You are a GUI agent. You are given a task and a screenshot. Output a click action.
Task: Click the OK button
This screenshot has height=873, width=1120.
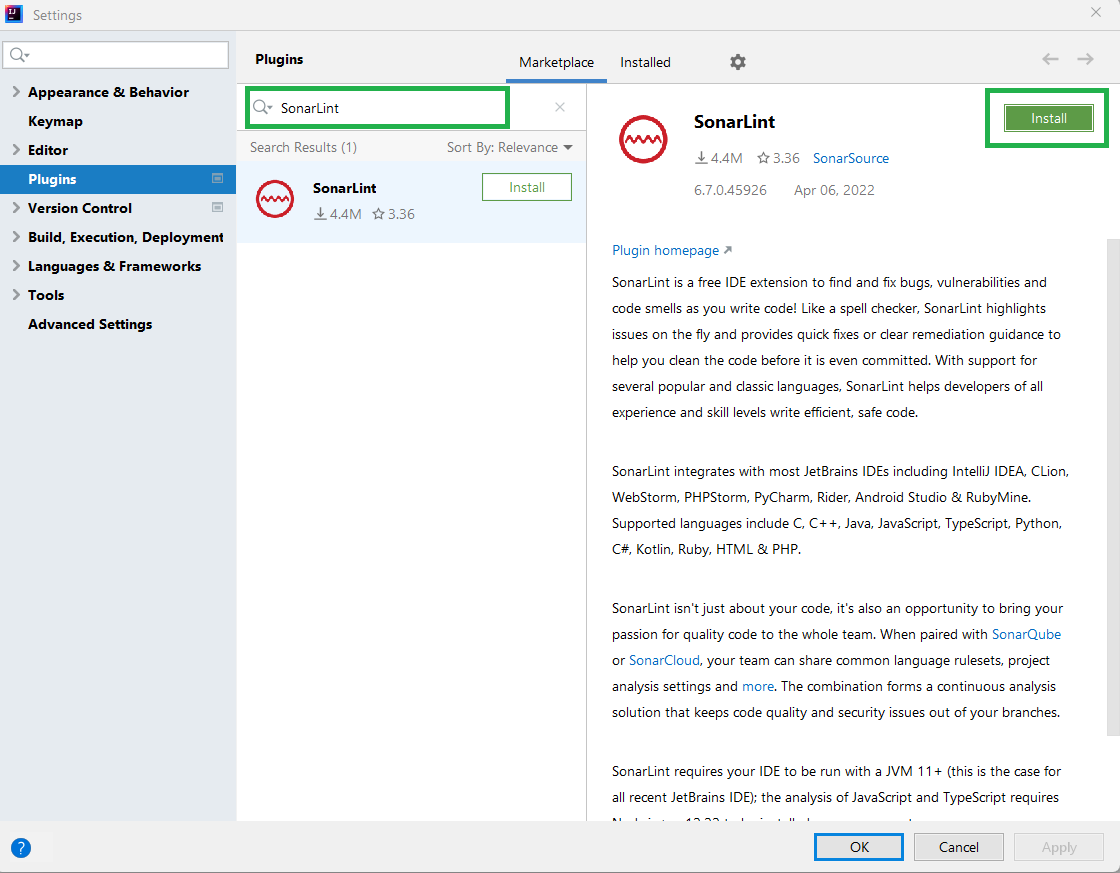click(x=859, y=847)
